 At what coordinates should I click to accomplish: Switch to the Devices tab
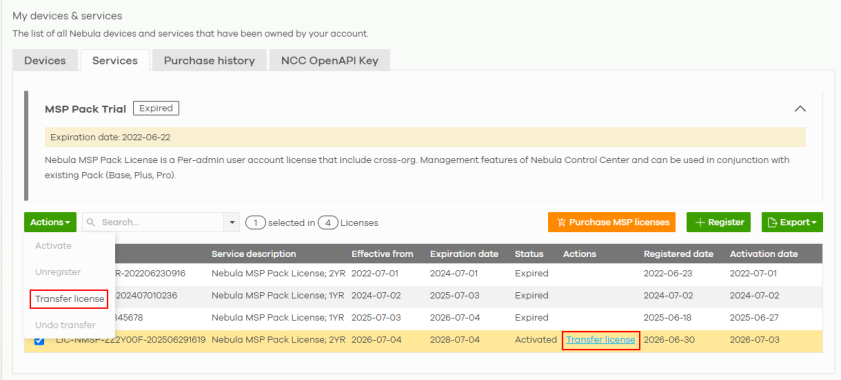(45, 61)
